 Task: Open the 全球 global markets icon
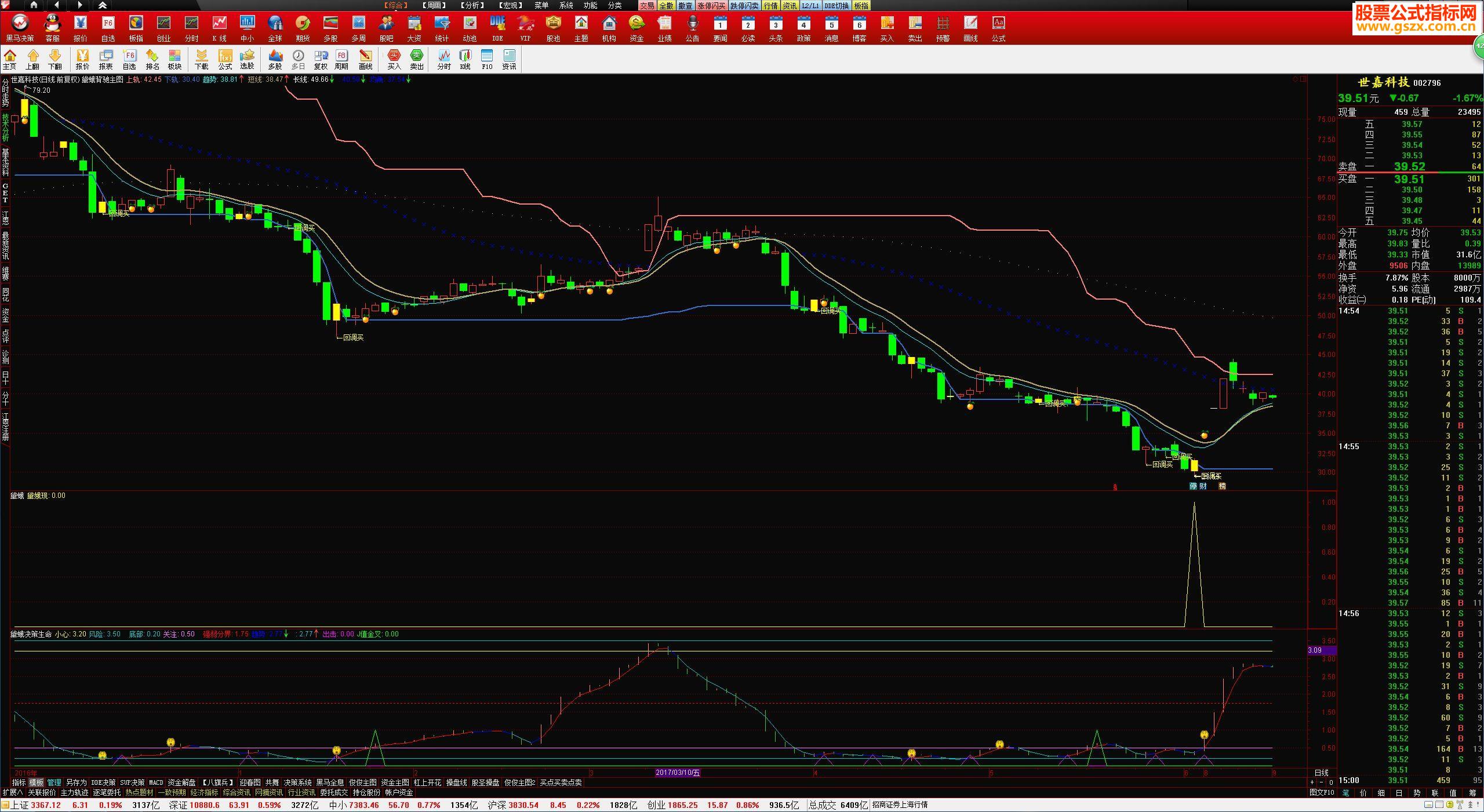coord(275,28)
